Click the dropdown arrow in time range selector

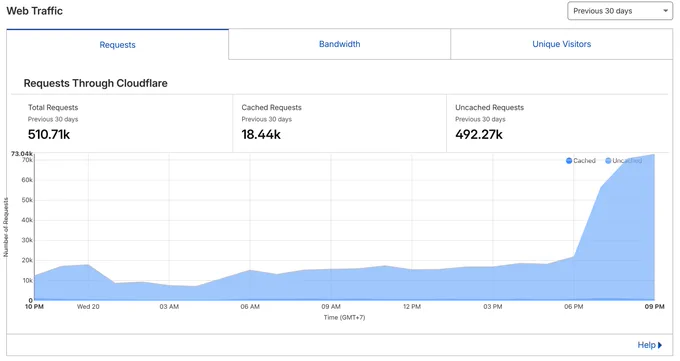coord(665,11)
